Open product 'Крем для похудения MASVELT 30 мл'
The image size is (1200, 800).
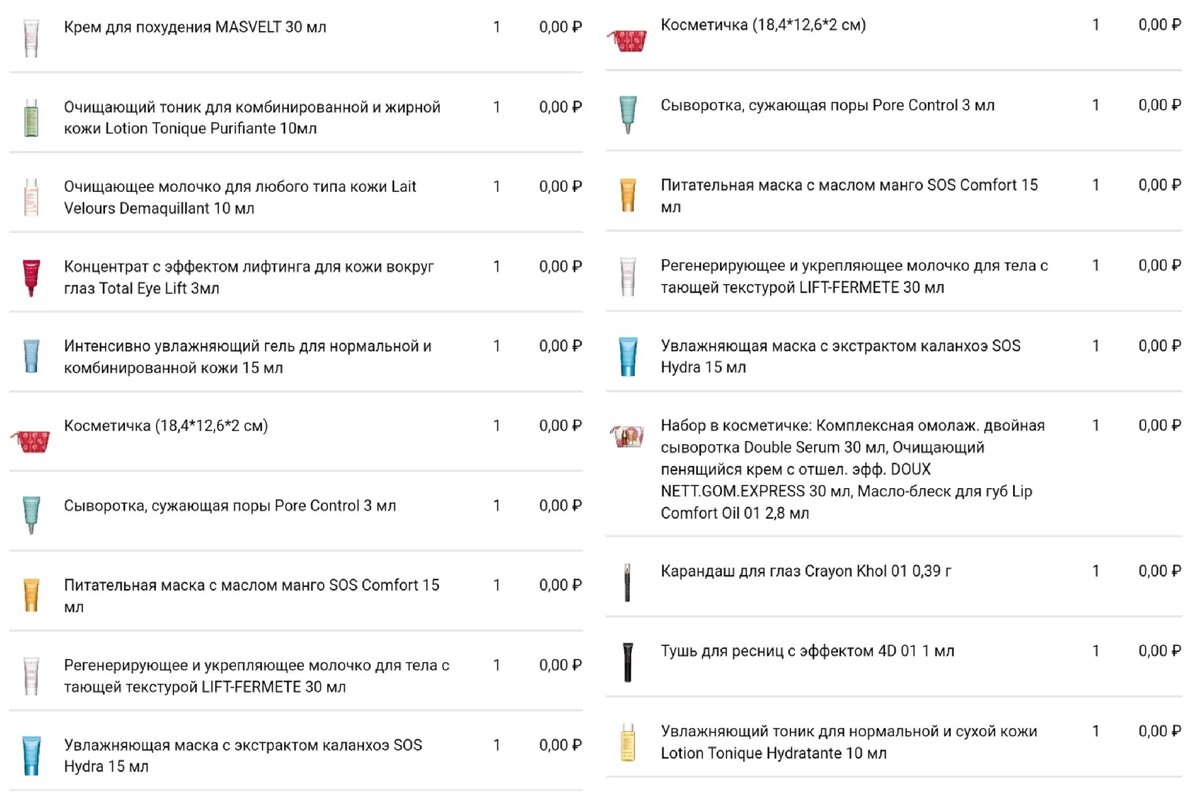[195, 27]
